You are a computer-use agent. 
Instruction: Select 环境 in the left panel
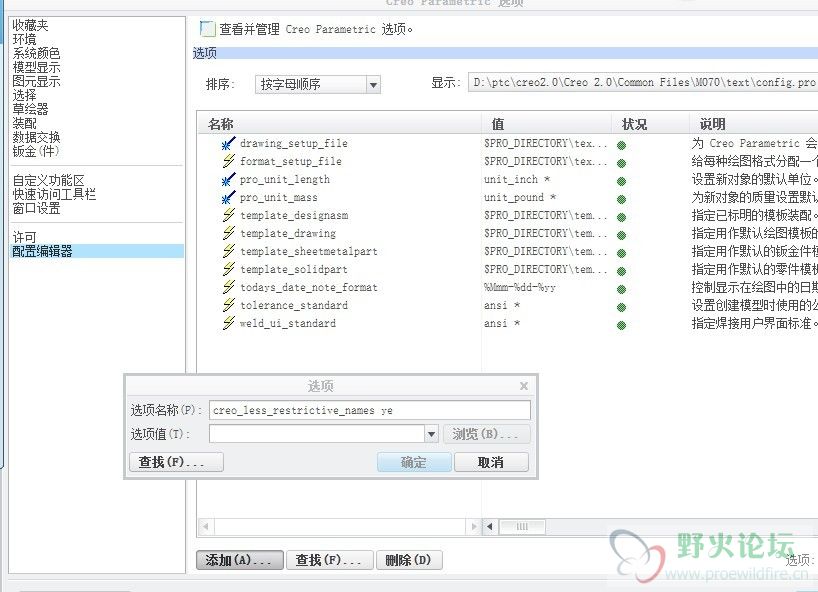point(25,39)
